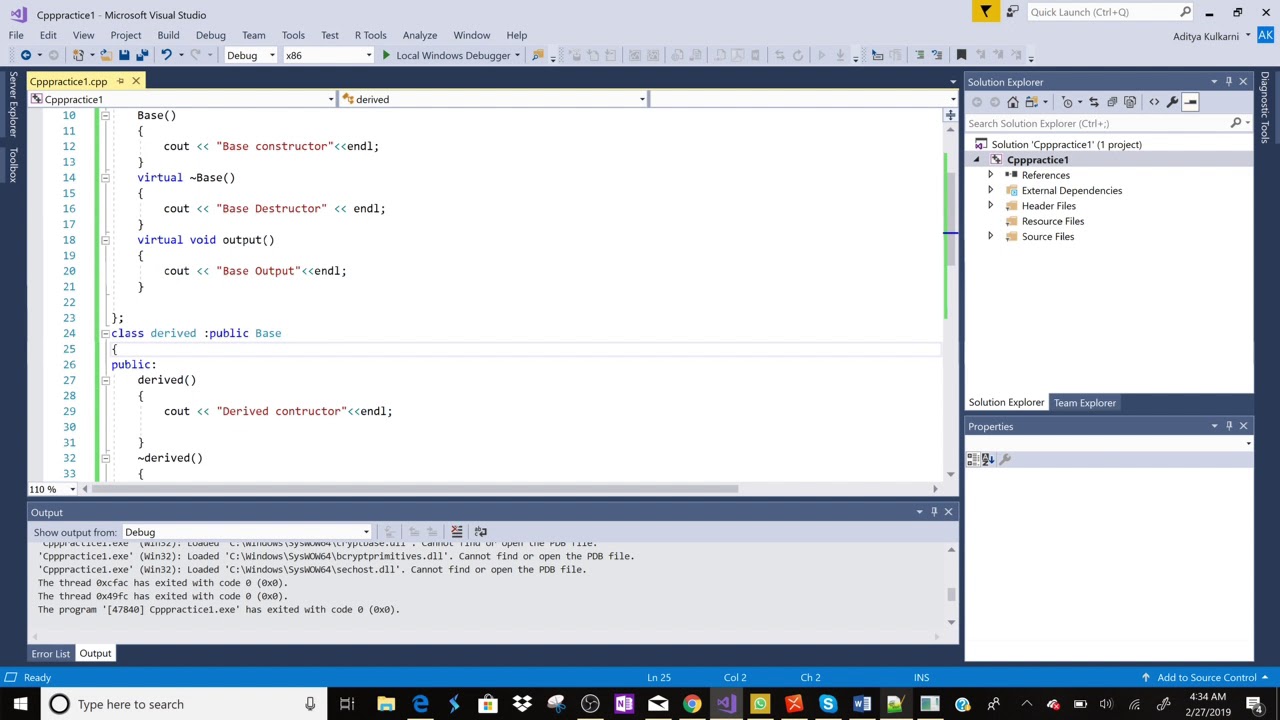Screen dimensions: 1280x720
Task: Expand the External Dependencies node
Action: click(x=991, y=190)
